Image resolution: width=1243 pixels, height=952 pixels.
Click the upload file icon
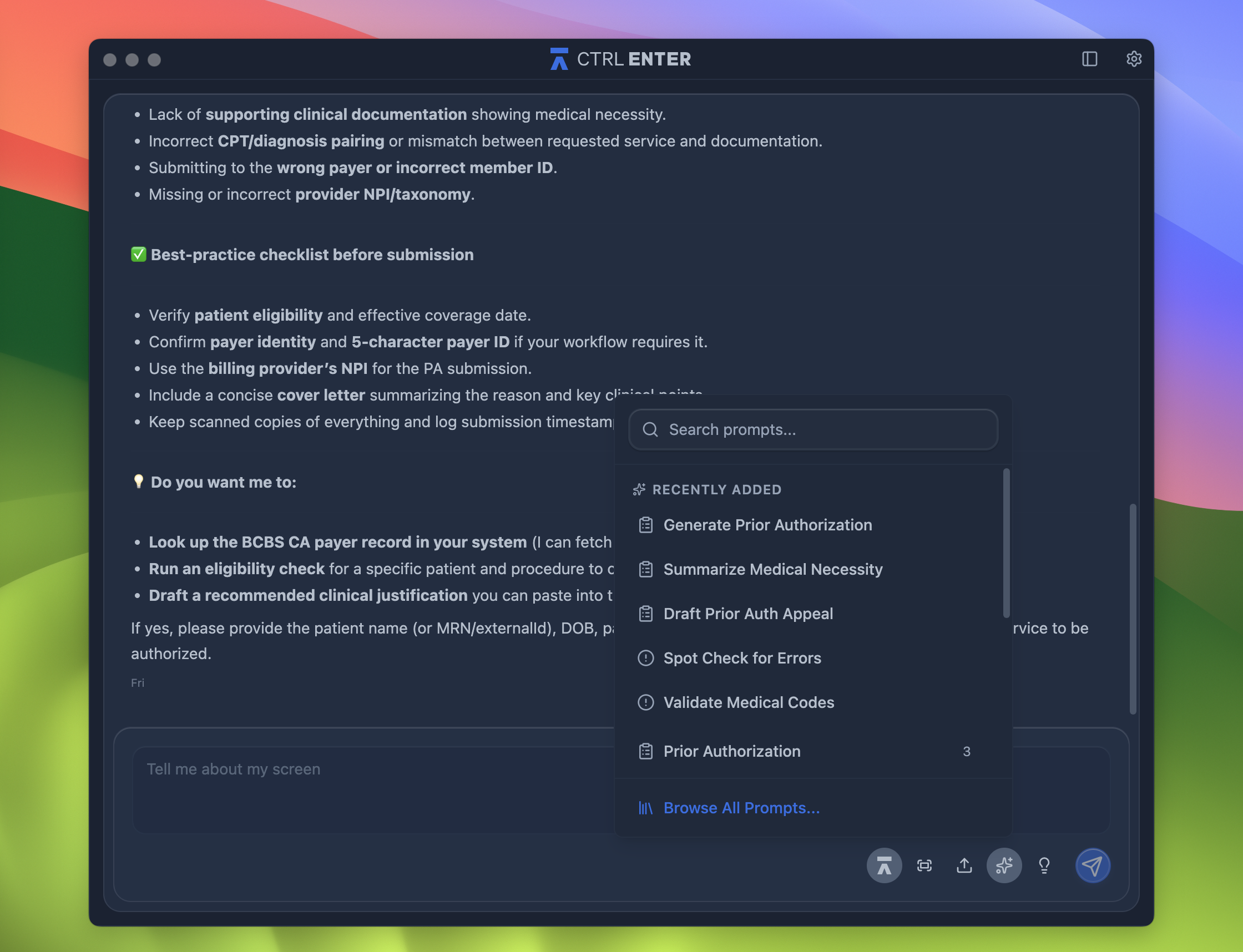point(963,865)
